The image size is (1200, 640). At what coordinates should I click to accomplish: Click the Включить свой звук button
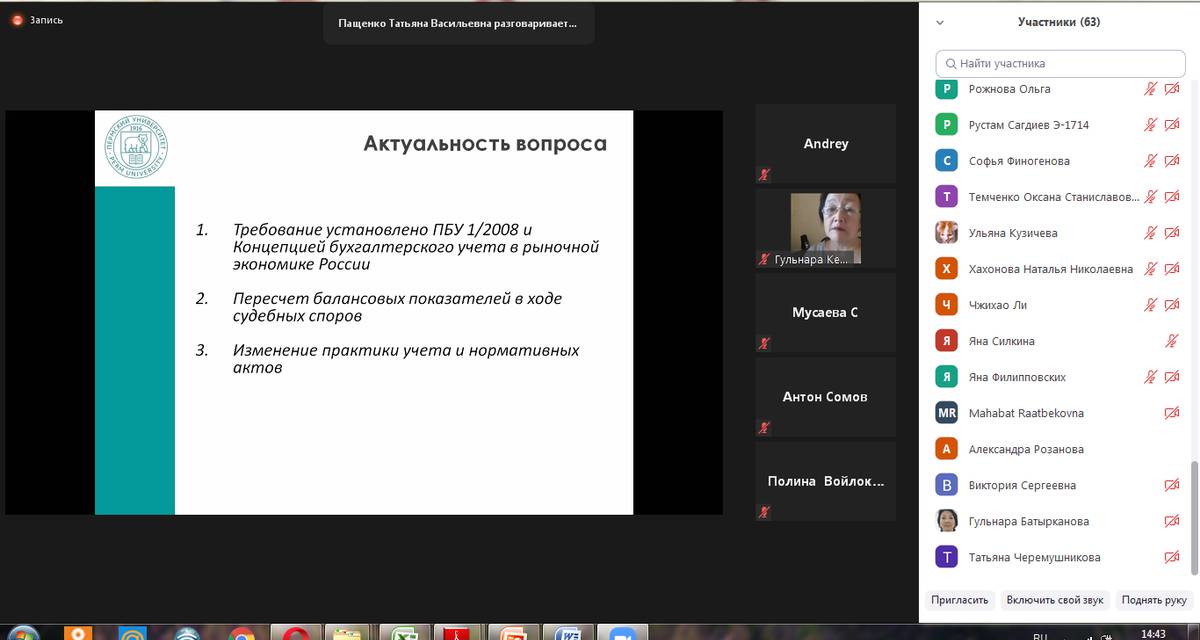1055,600
